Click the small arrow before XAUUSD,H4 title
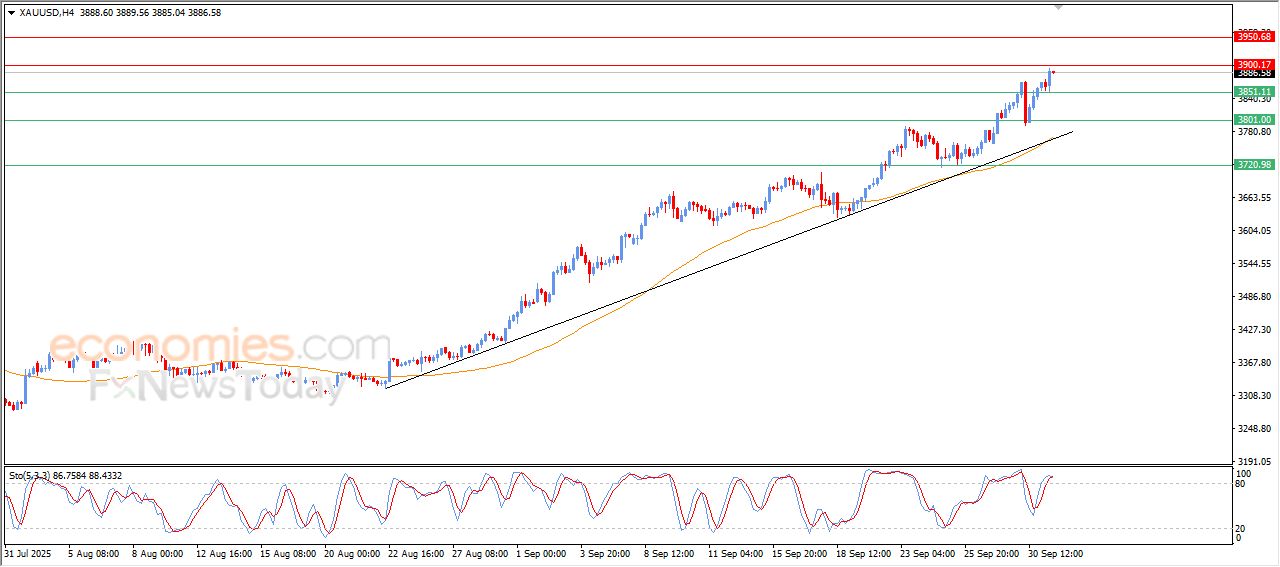 [x=11, y=13]
